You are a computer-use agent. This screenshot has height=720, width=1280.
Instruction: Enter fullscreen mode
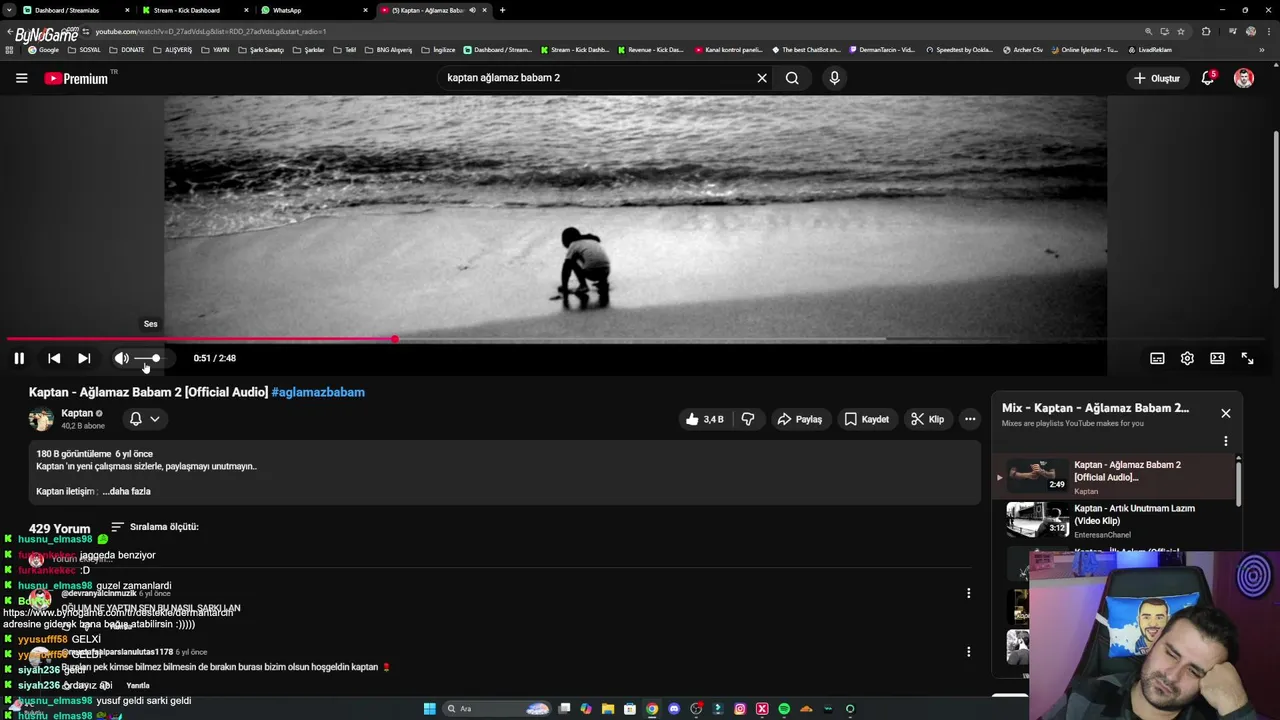coord(1248,358)
